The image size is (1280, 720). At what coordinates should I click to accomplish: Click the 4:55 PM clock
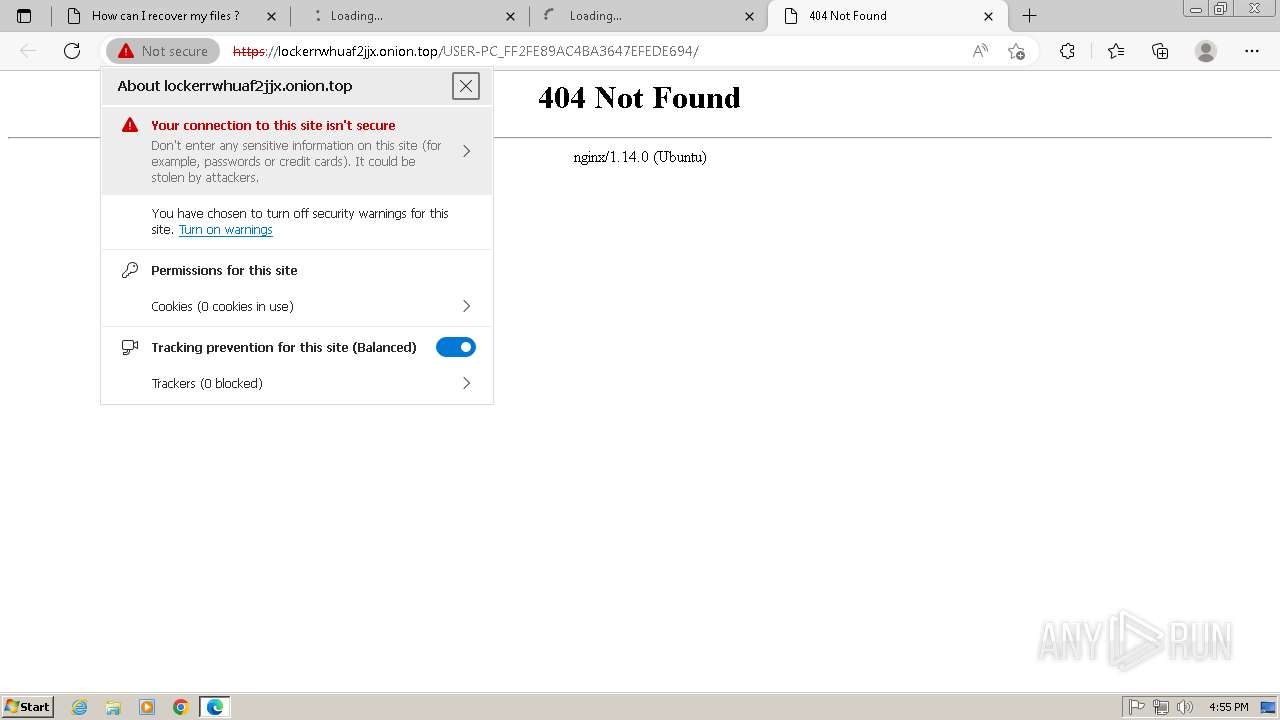[1228, 707]
